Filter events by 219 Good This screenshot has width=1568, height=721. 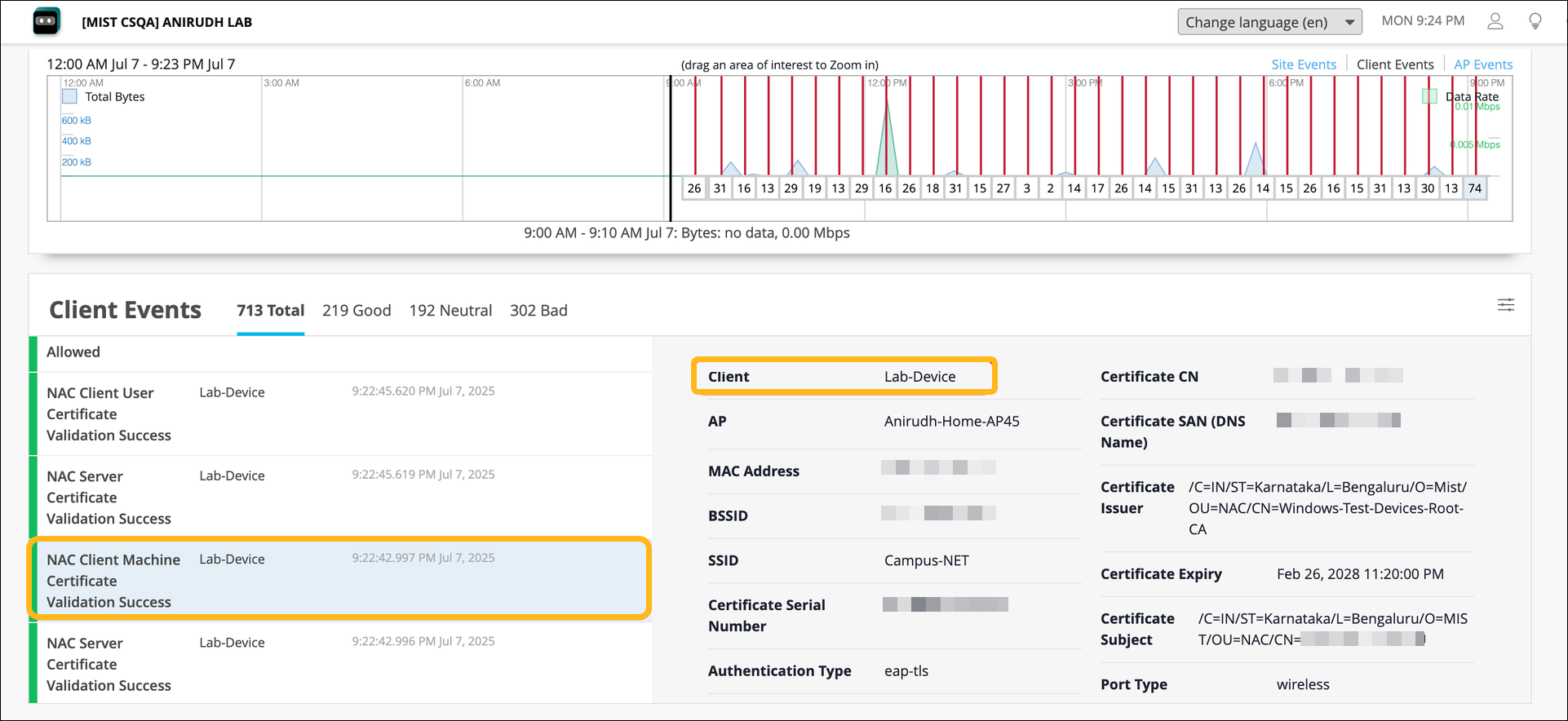357,311
